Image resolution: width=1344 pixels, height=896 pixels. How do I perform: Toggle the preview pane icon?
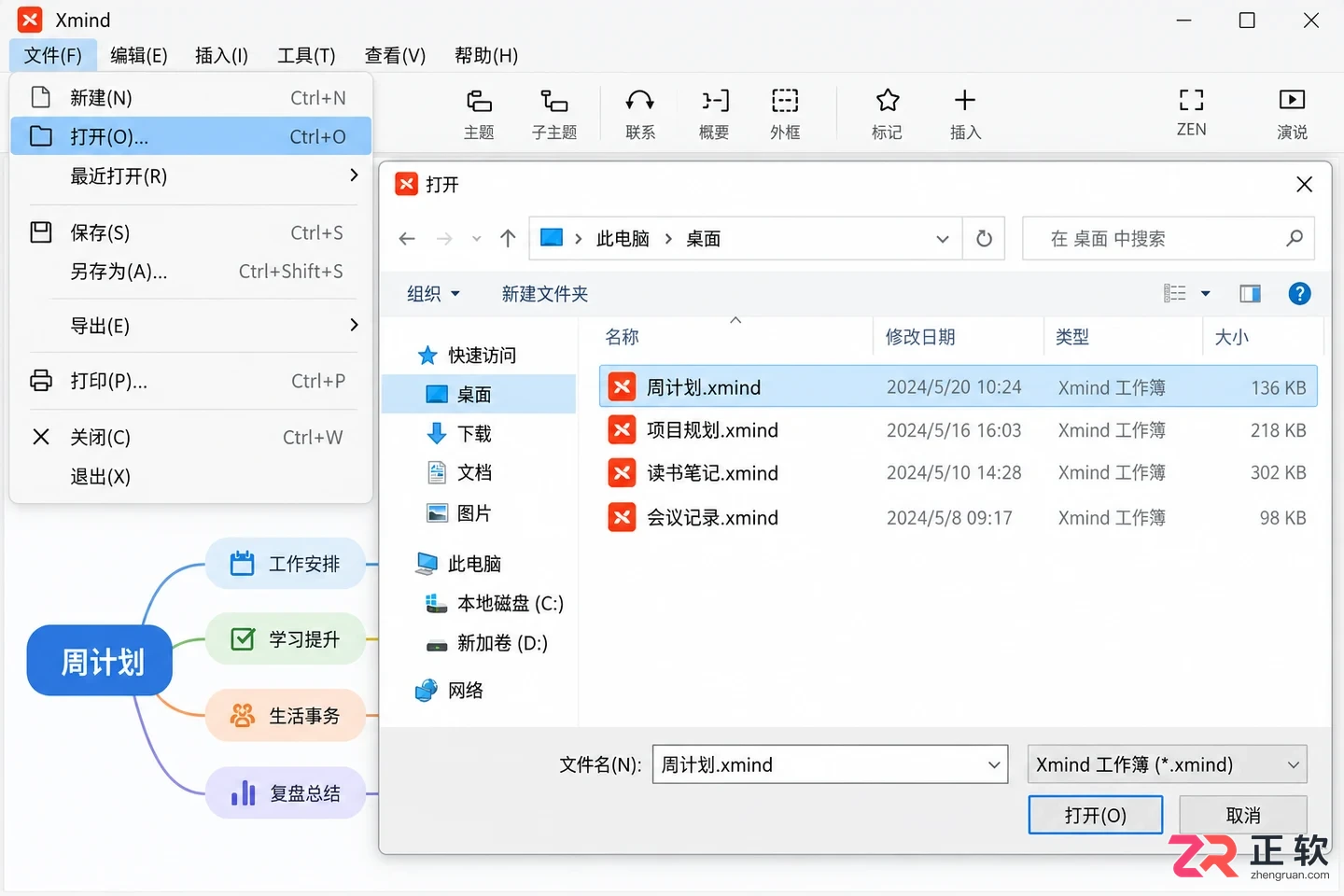(1250, 294)
